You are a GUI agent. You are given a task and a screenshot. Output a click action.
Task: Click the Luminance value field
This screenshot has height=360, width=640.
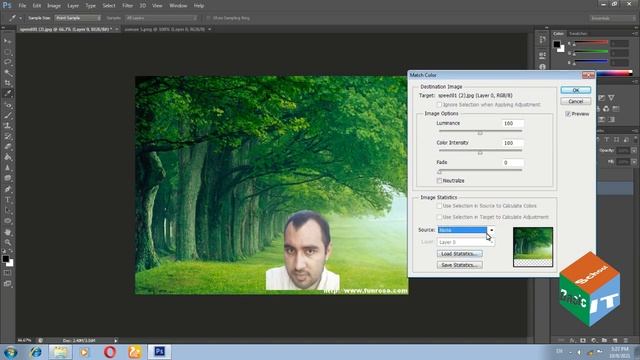513,123
